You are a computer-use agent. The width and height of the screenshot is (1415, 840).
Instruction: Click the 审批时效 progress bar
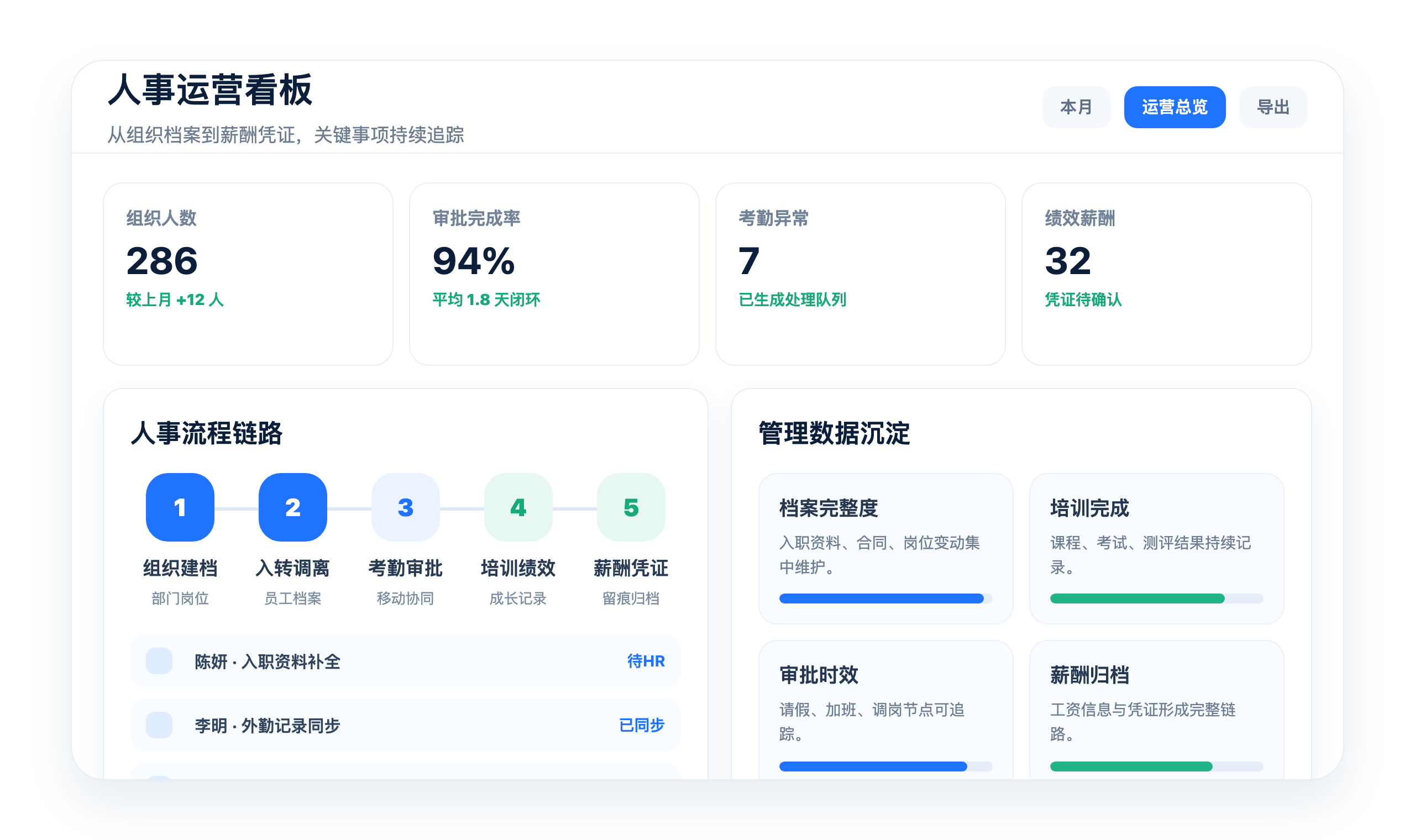[886, 767]
